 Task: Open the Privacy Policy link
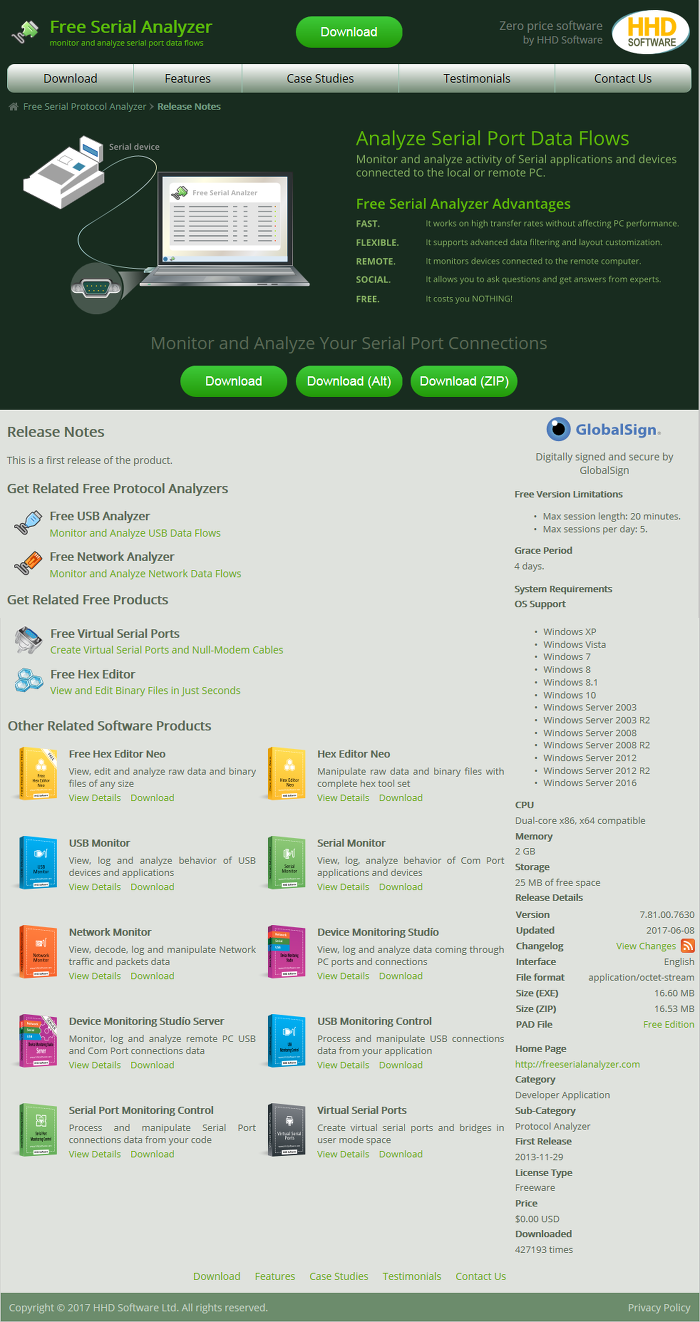pyautogui.click(x=659, y=1307)
